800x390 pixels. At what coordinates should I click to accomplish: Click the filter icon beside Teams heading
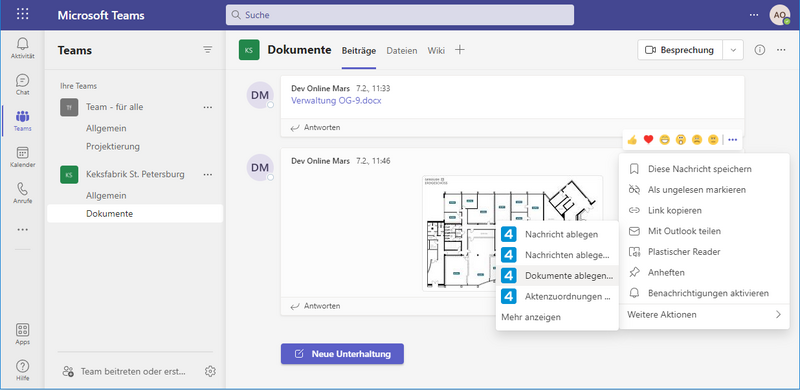207,50
